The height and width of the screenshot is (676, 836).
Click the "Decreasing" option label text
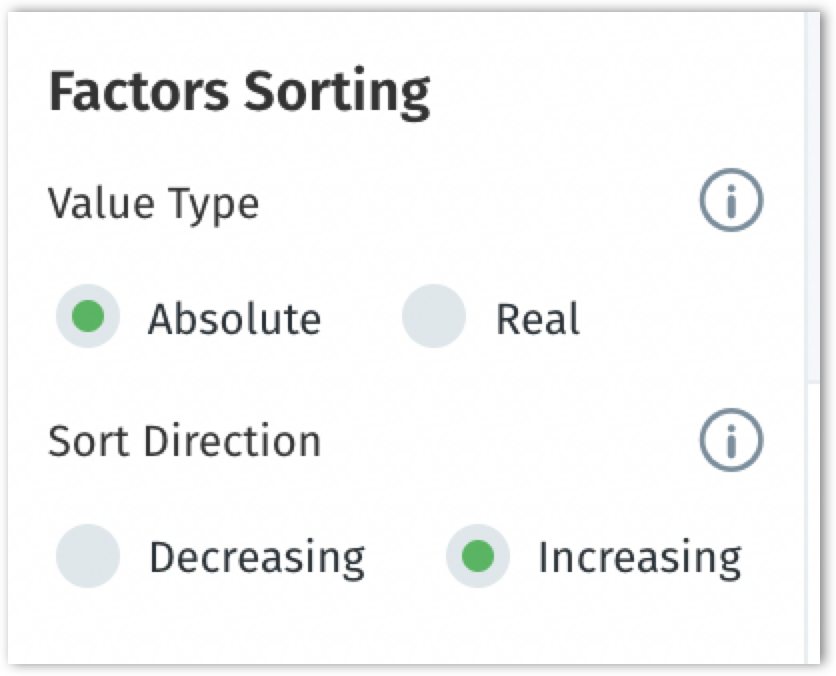pyautogui.click(x=257, y=557)
